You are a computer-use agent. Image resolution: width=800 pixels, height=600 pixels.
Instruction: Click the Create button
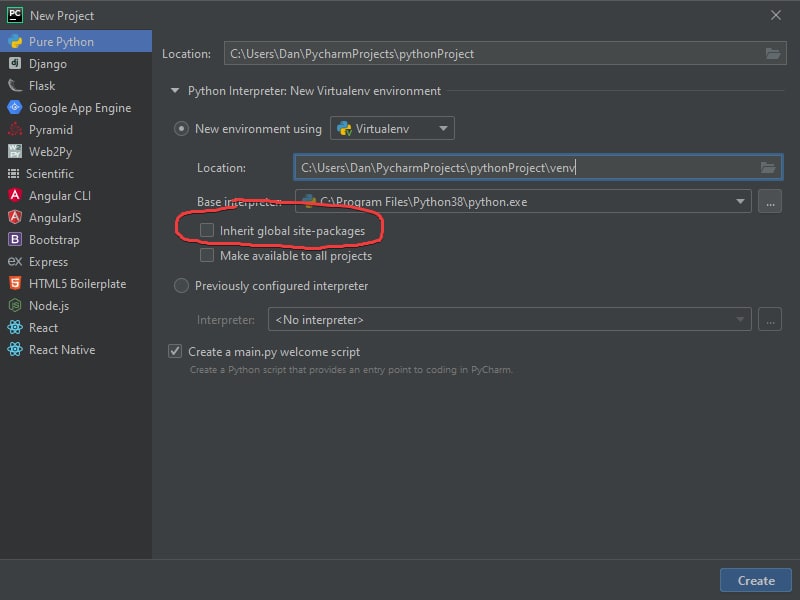coord(756,580)
